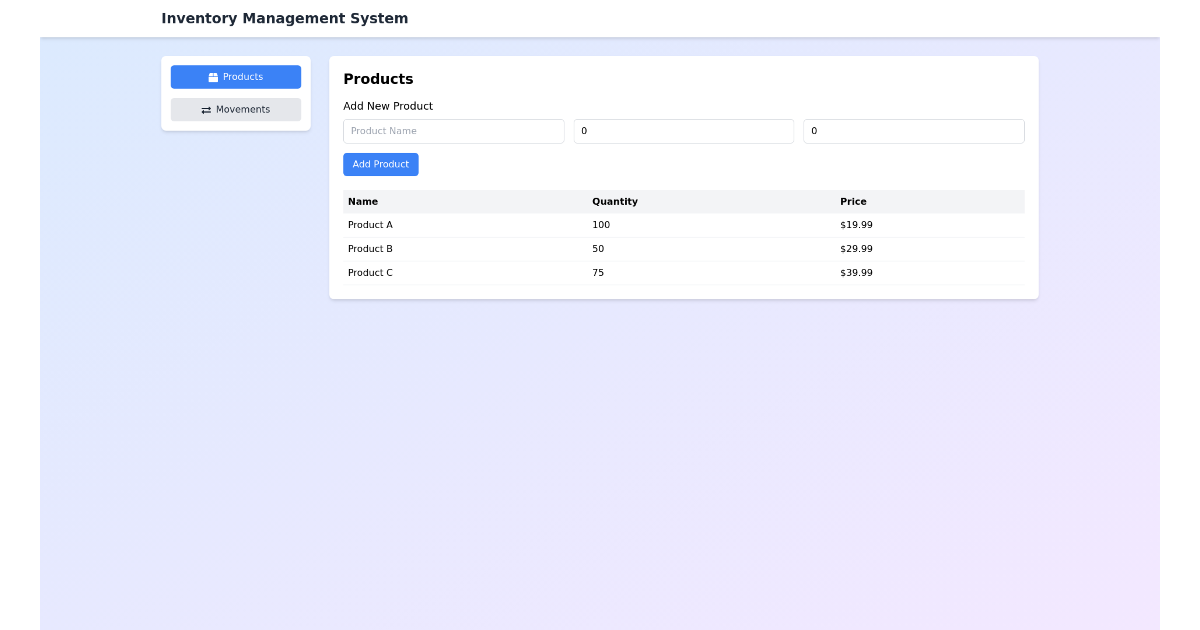1200x630 pixels.
Task: Switch to the Movements view
Action: click(x=236, y=109)
